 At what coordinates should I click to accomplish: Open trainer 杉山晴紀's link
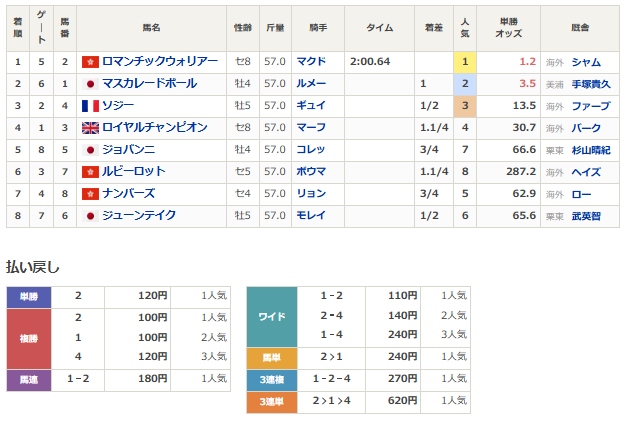(591, 150)
